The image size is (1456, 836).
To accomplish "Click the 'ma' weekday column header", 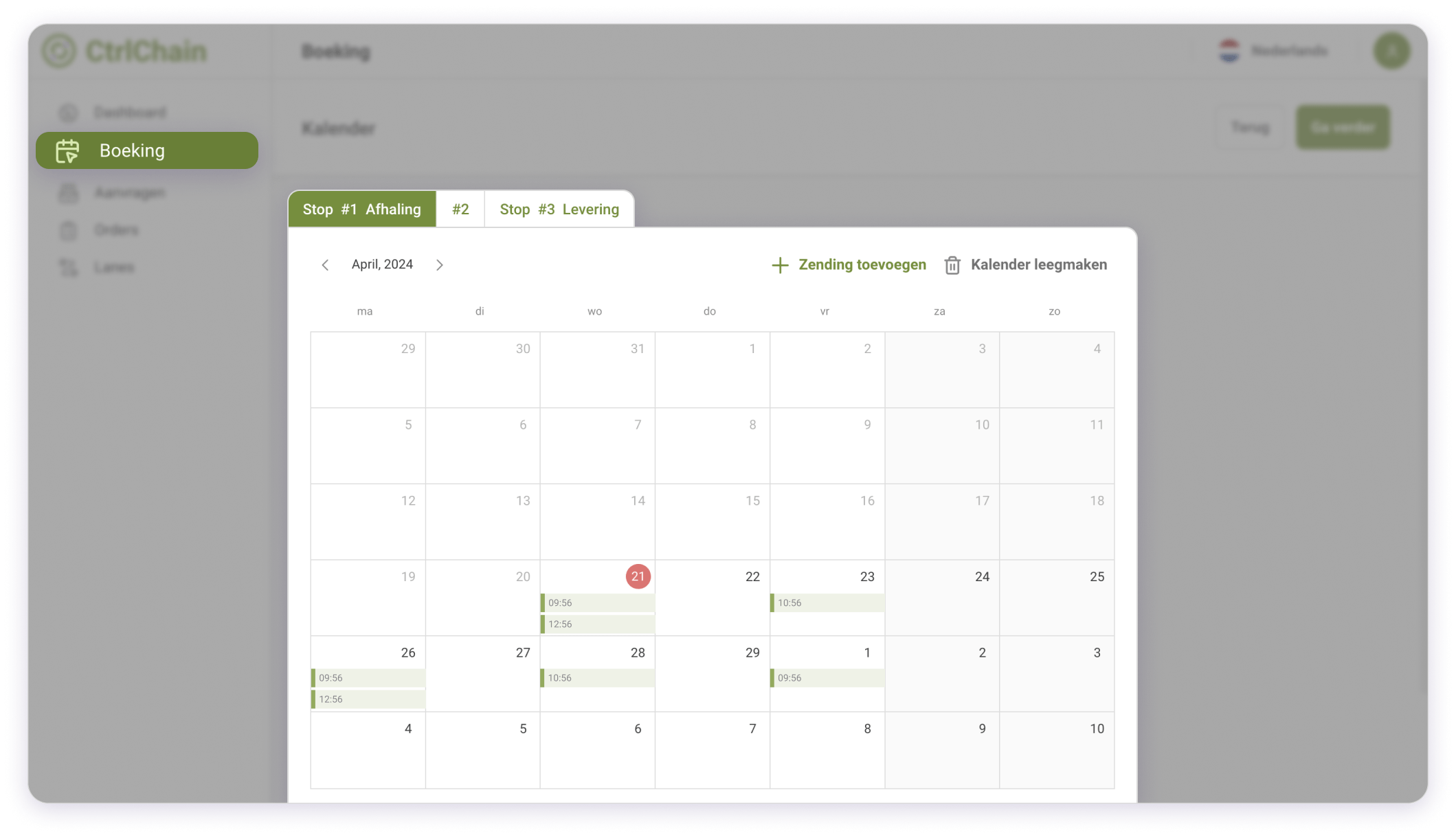I will point(365,311).
